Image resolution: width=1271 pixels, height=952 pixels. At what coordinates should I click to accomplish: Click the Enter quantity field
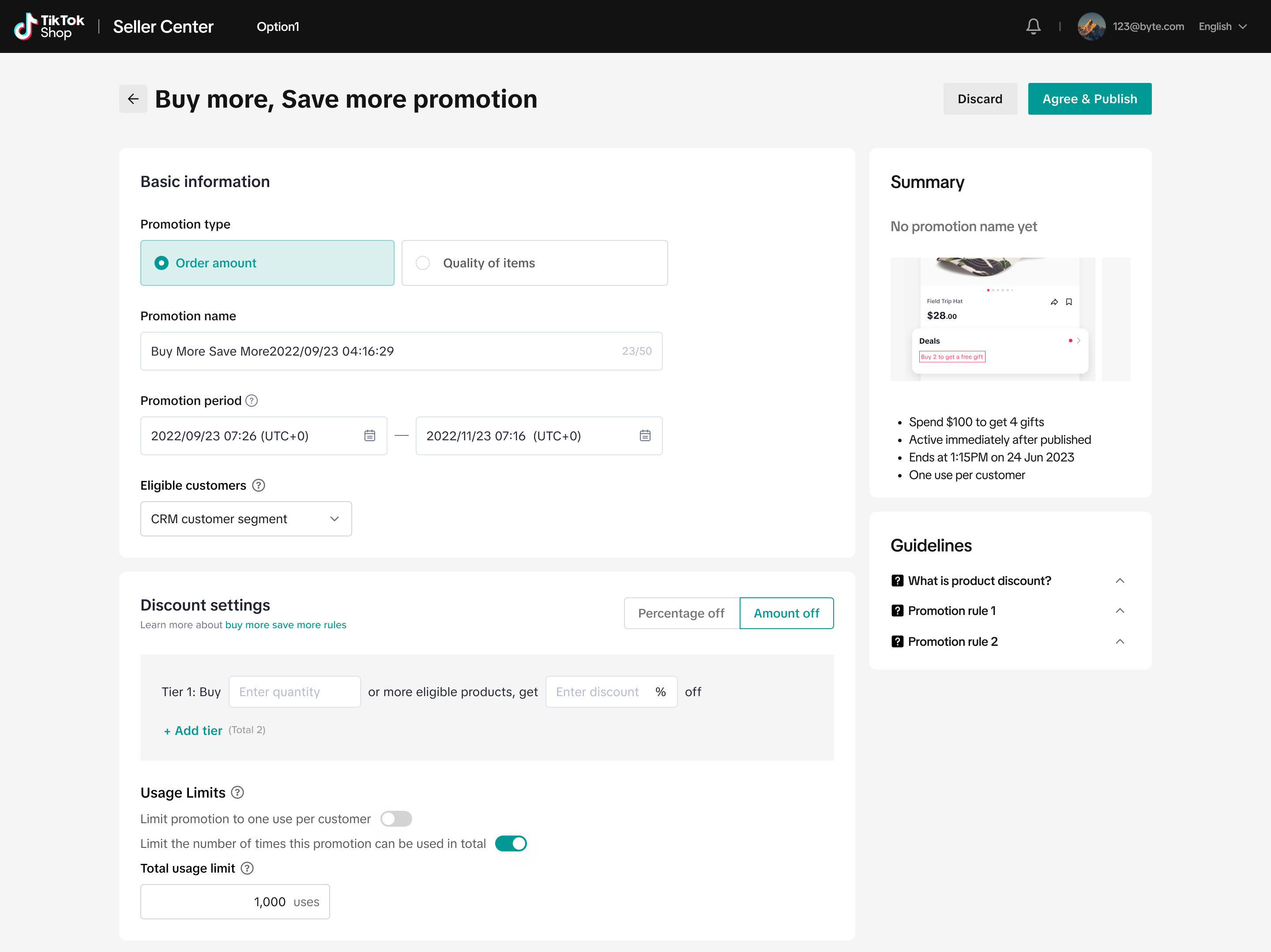pos(294,692)
